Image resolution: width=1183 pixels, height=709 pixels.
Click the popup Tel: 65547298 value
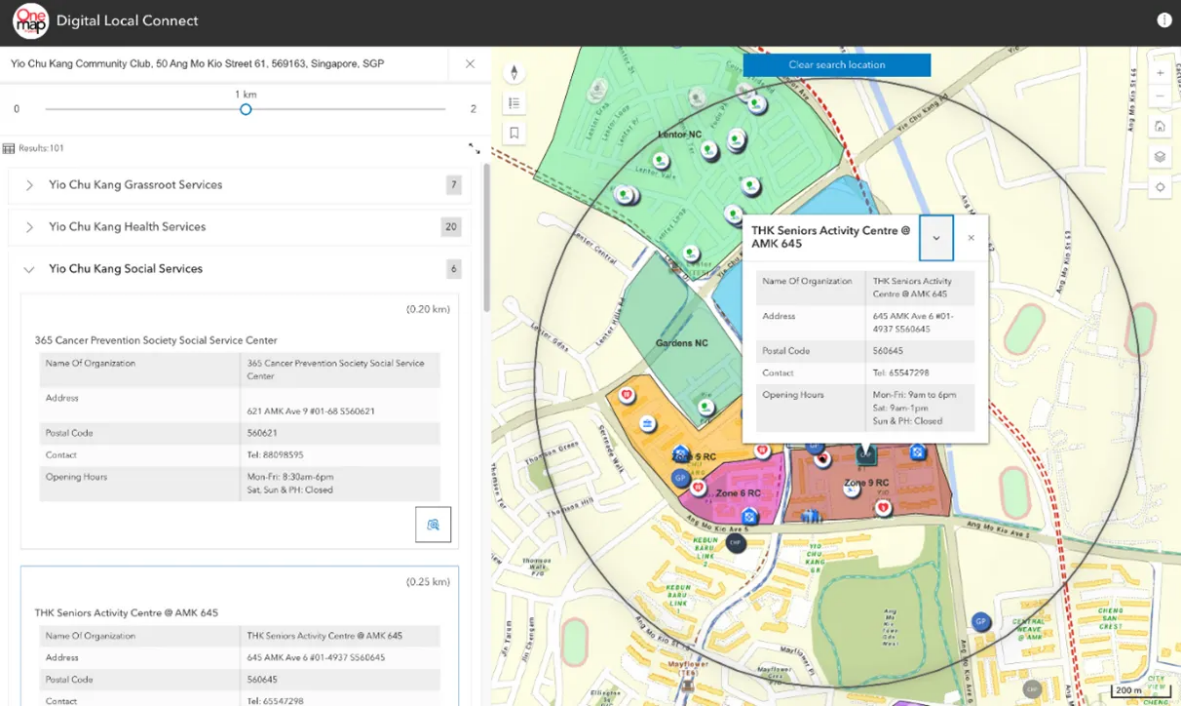pyautogui.click(x=901, y=373)
